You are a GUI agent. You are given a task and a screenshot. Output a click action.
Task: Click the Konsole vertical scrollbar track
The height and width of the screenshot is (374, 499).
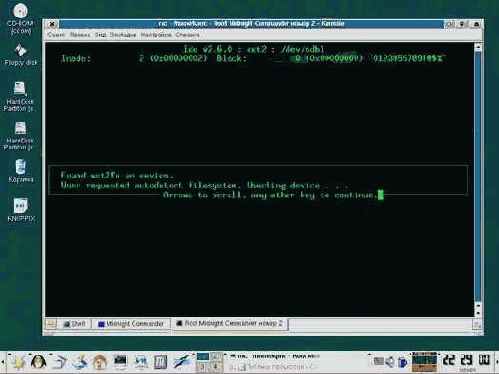[478, 177]
